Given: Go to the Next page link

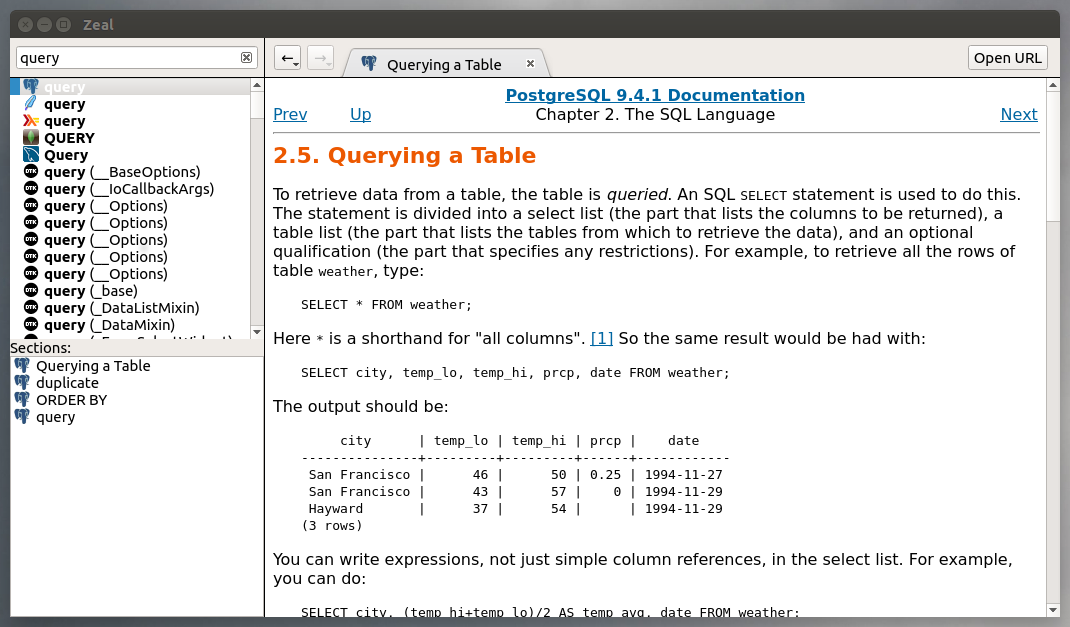Looking at the screenshot, I should (1019, 115).
